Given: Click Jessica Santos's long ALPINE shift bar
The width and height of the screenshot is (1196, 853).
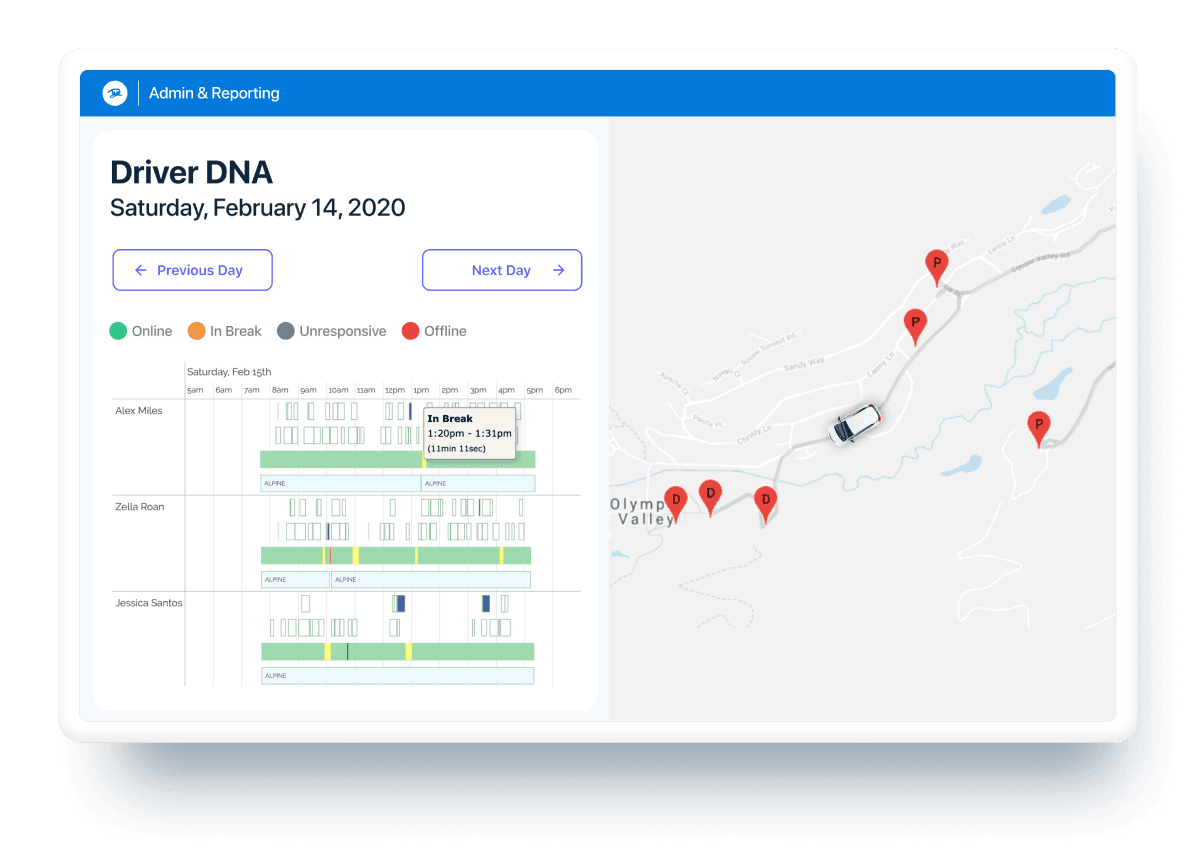Looking at the screenshot, I should pyautogui.click(x=398, y=676).
